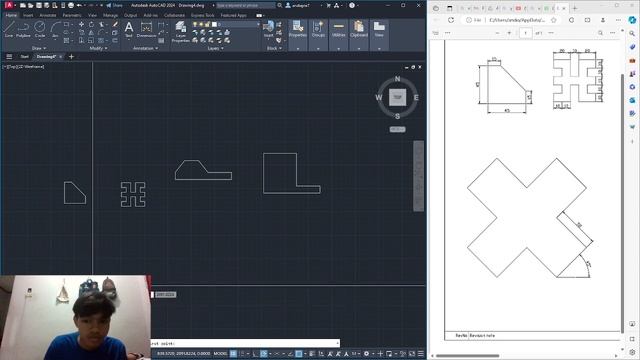The image size is (640, 360).
Task: Click the status bar customization menu icon
Action: tap(421, 353)
